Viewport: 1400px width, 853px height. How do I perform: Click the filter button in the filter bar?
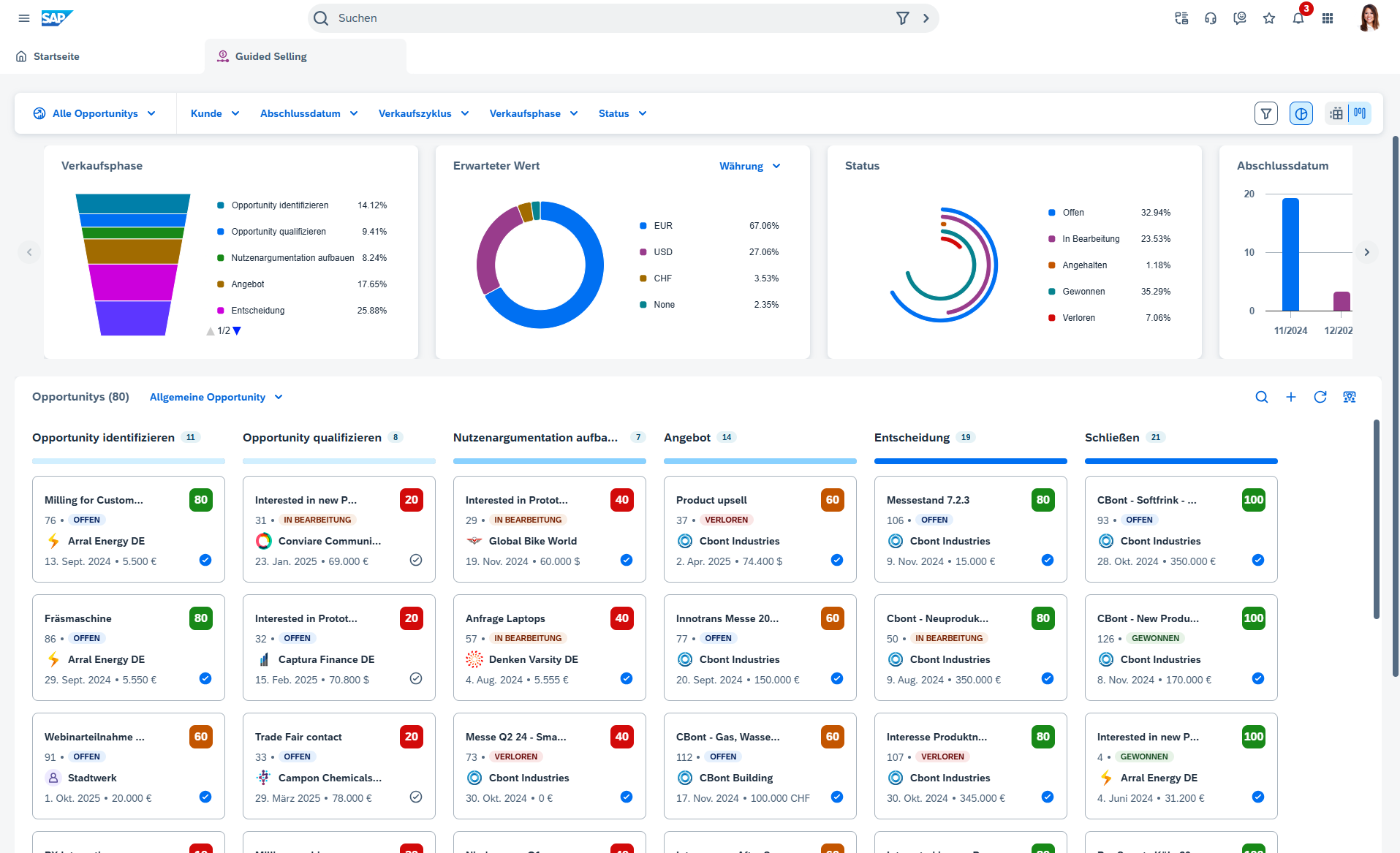coord(1266,113)
